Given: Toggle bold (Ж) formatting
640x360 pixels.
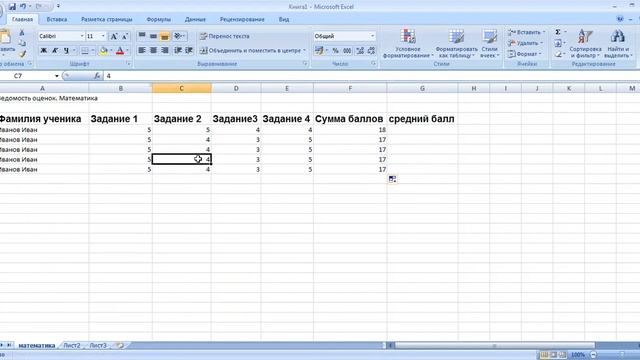Looking at the screenshot, I should point(43,51).
